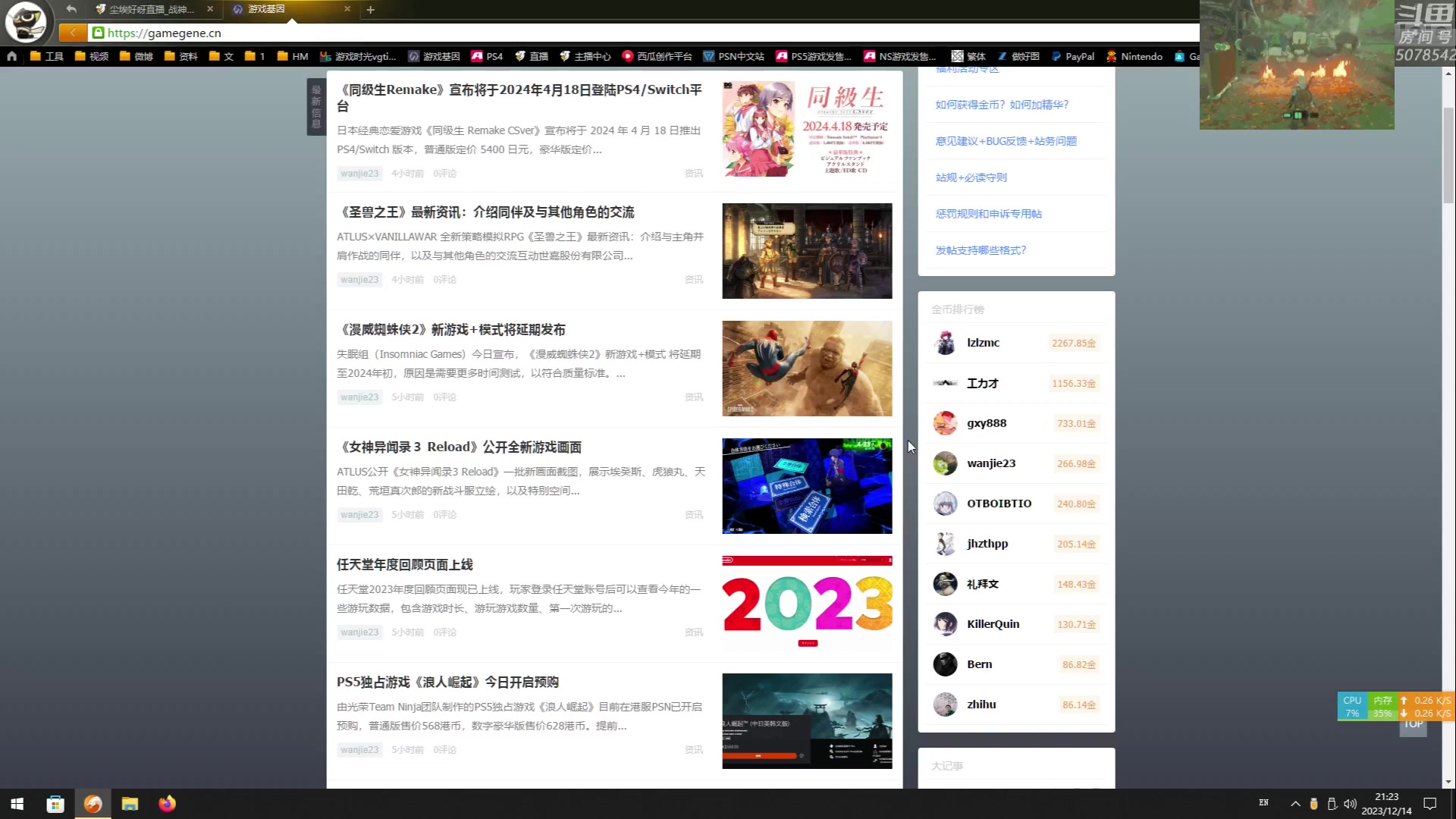Open the 西瓜创作平台 bookmark

(x=657, y=56)
